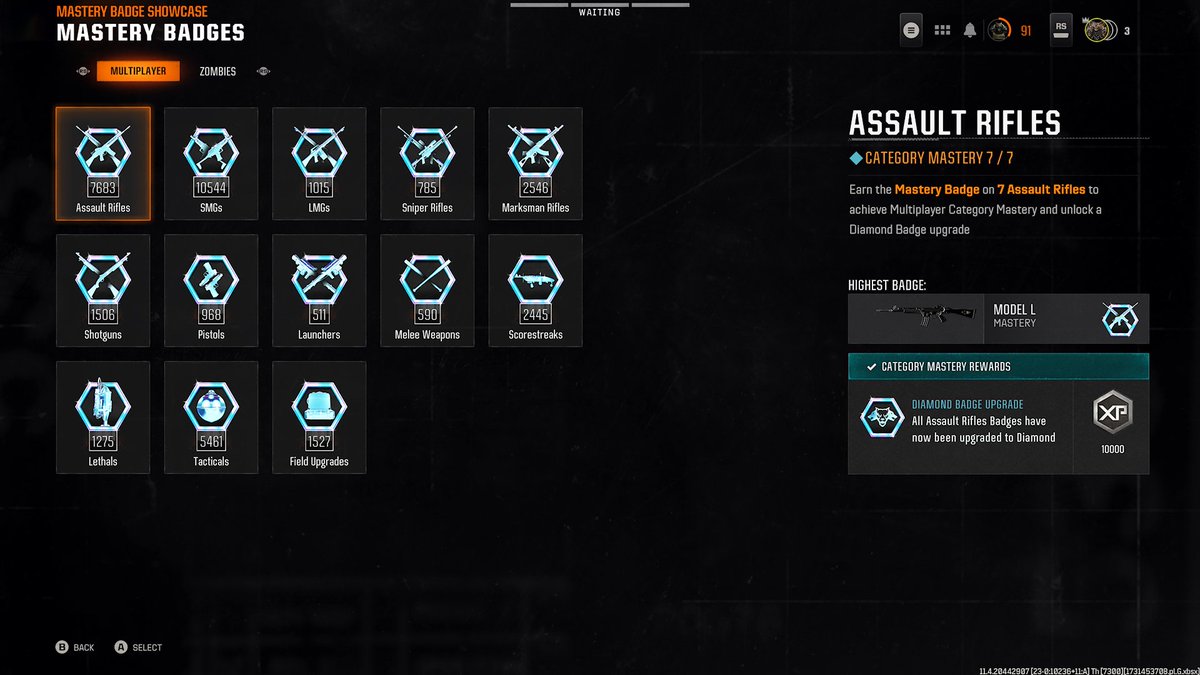
Task: Open the grid launcher icon
Action: (942, 30)
